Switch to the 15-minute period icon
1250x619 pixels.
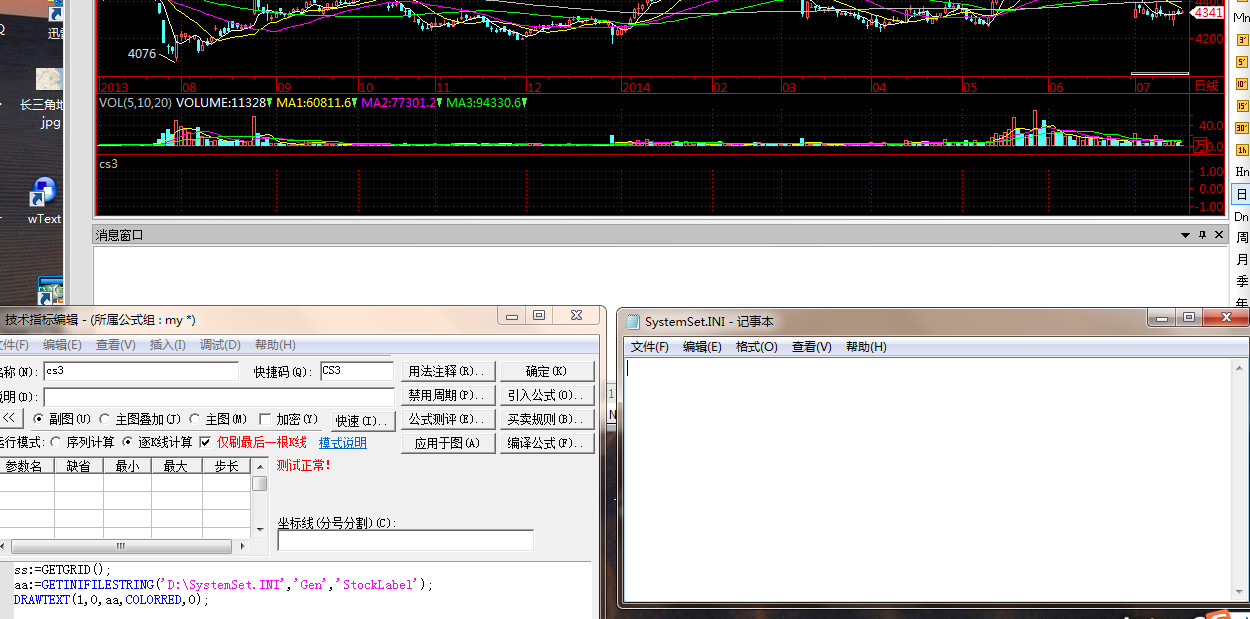(x=1242, y=106)
